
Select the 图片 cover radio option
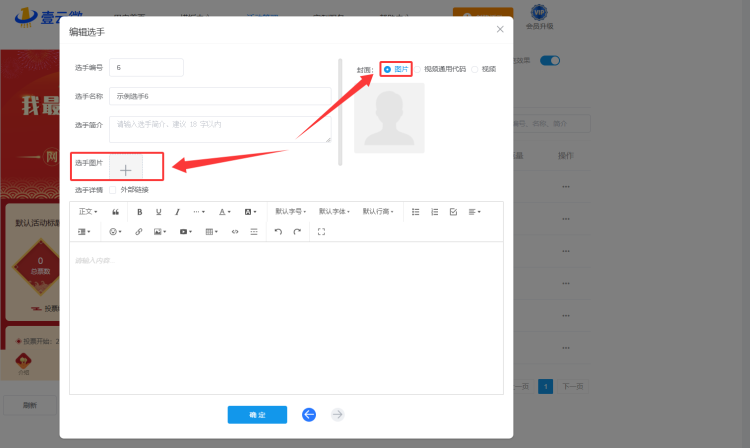click(x=388, y=69)
